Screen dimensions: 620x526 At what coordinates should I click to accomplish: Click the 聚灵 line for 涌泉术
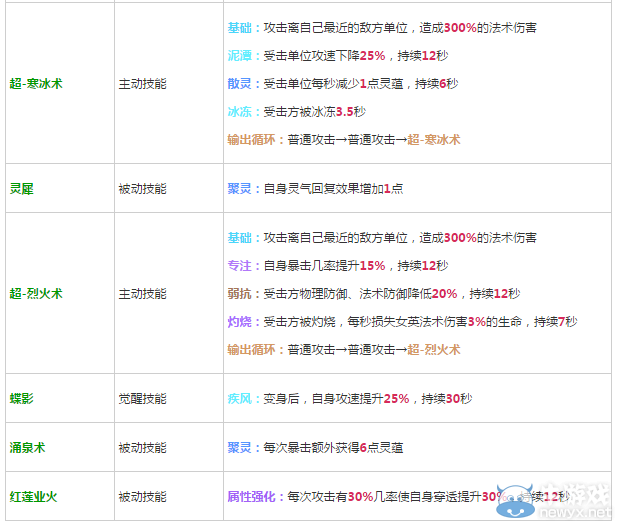[x=316, y=448]
